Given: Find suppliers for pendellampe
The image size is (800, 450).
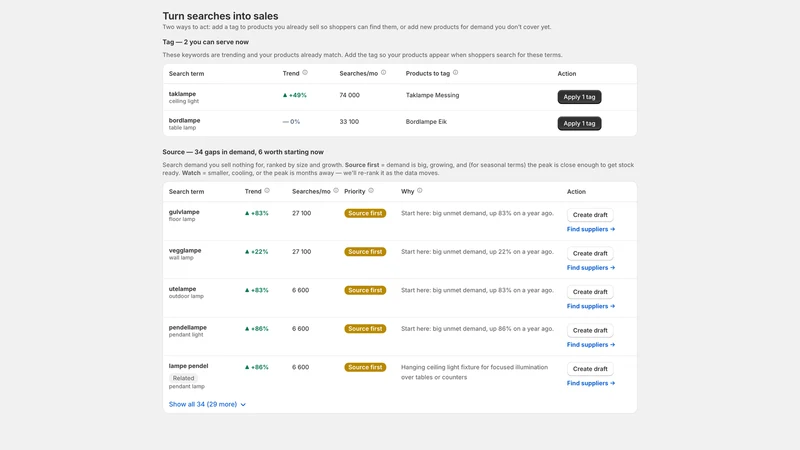Looking at the screenshot, I should click(x=591, y=344).
